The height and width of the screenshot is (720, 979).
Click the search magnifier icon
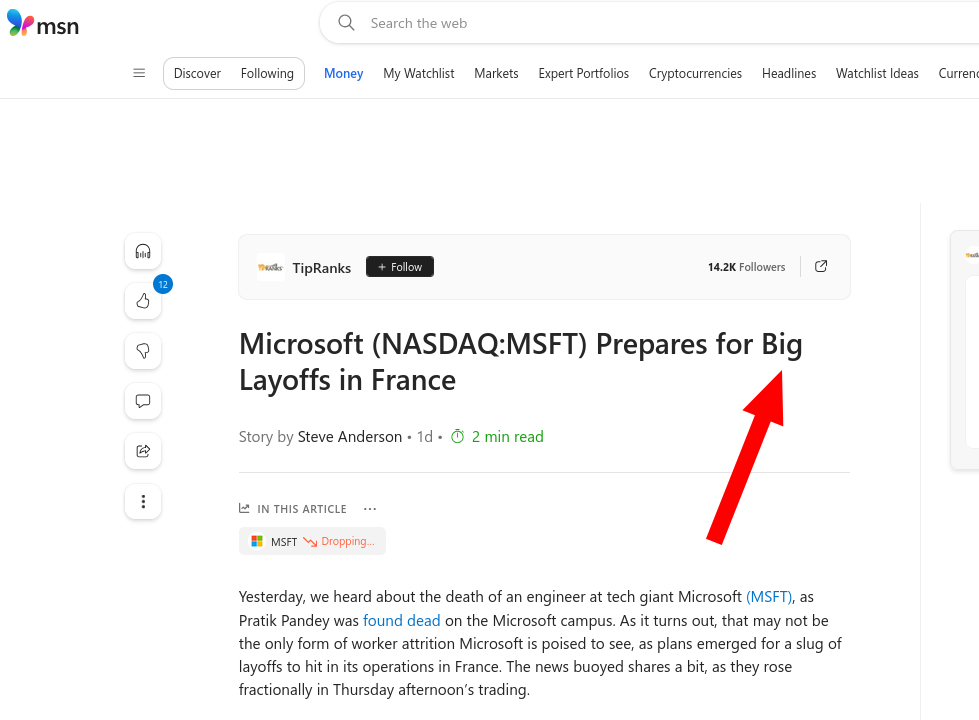tap(346, 22)
